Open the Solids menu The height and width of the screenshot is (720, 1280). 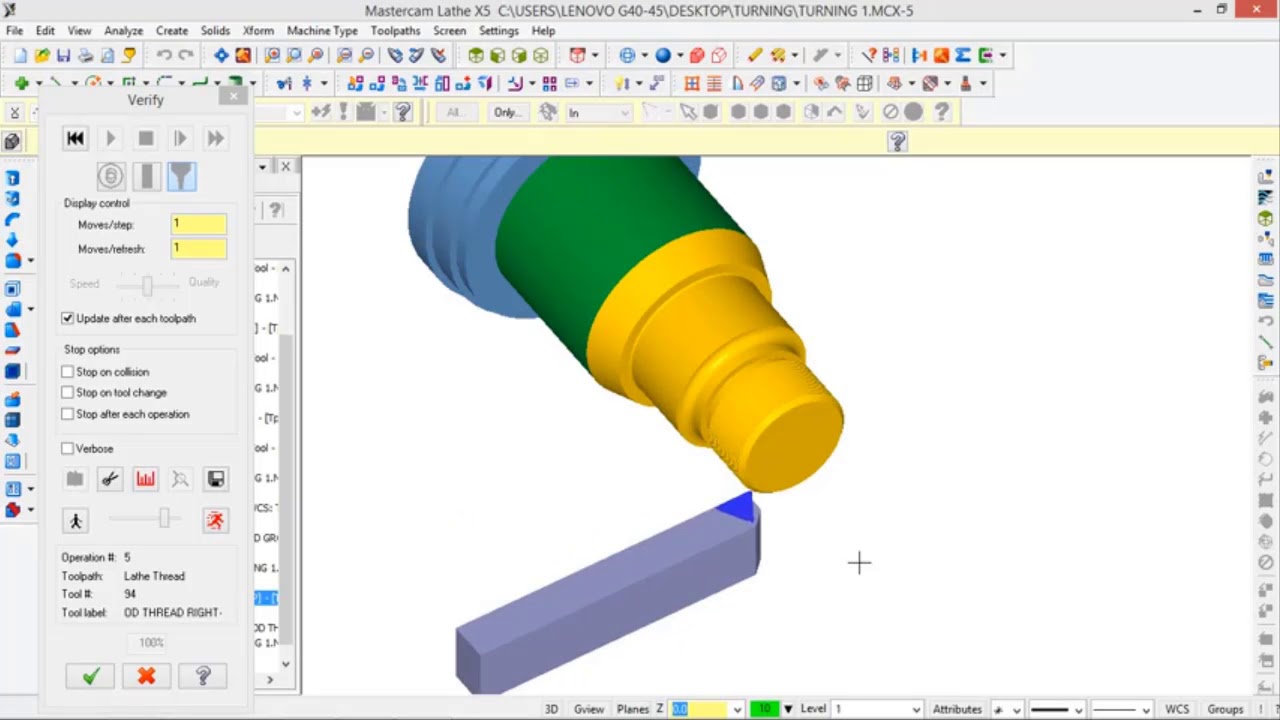(x=215, y=31)
